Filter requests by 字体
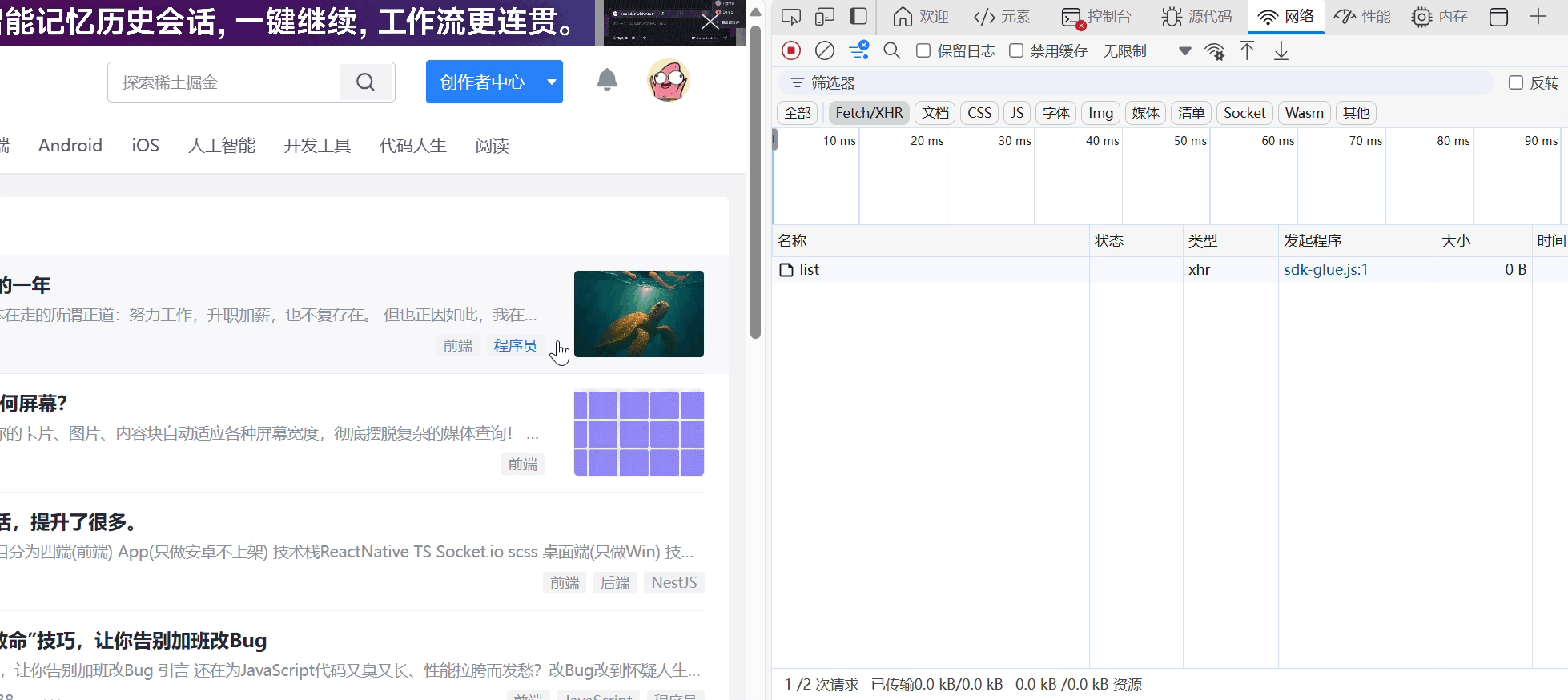 coord(1056,113)
